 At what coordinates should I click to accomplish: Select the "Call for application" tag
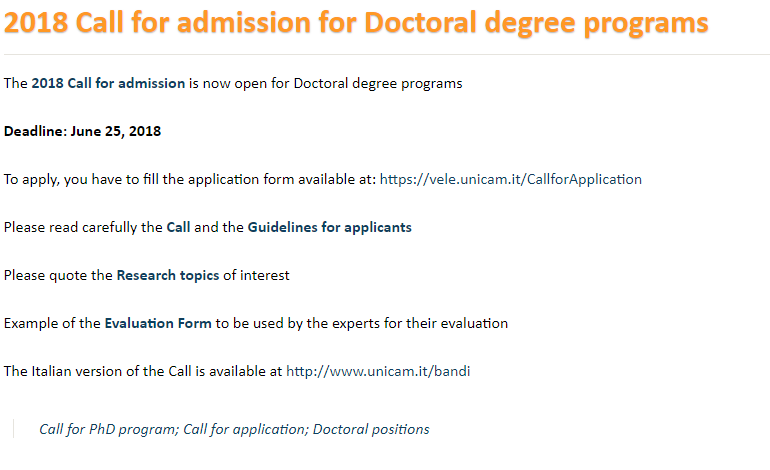pyautogui.click(x=243, y=429)
